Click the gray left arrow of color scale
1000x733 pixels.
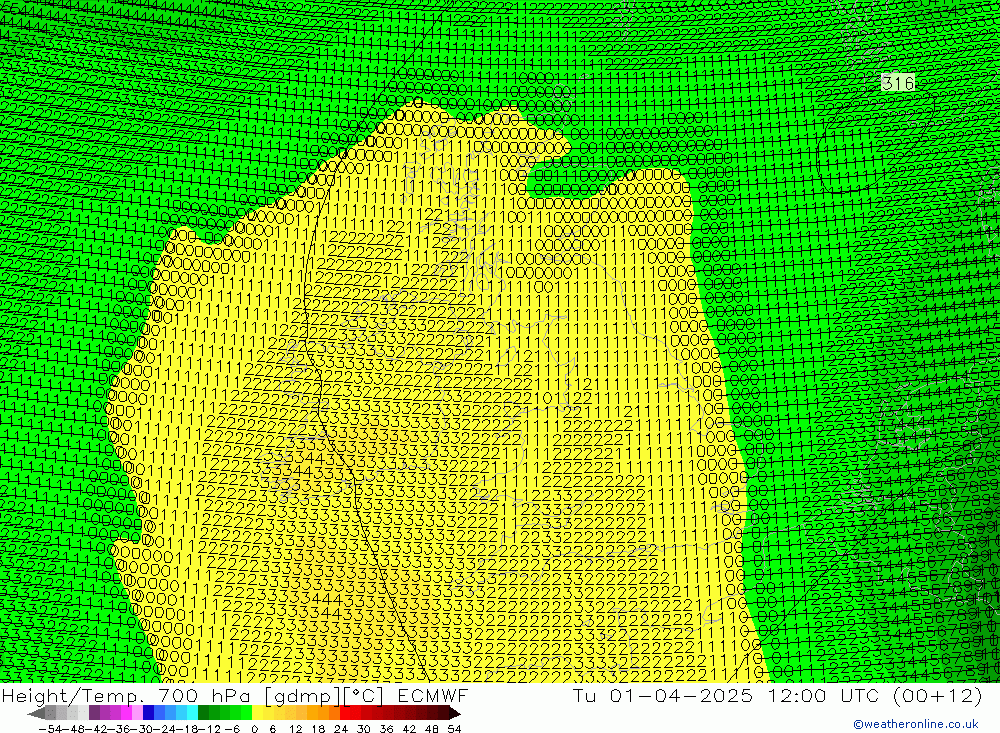click(36, 713)
